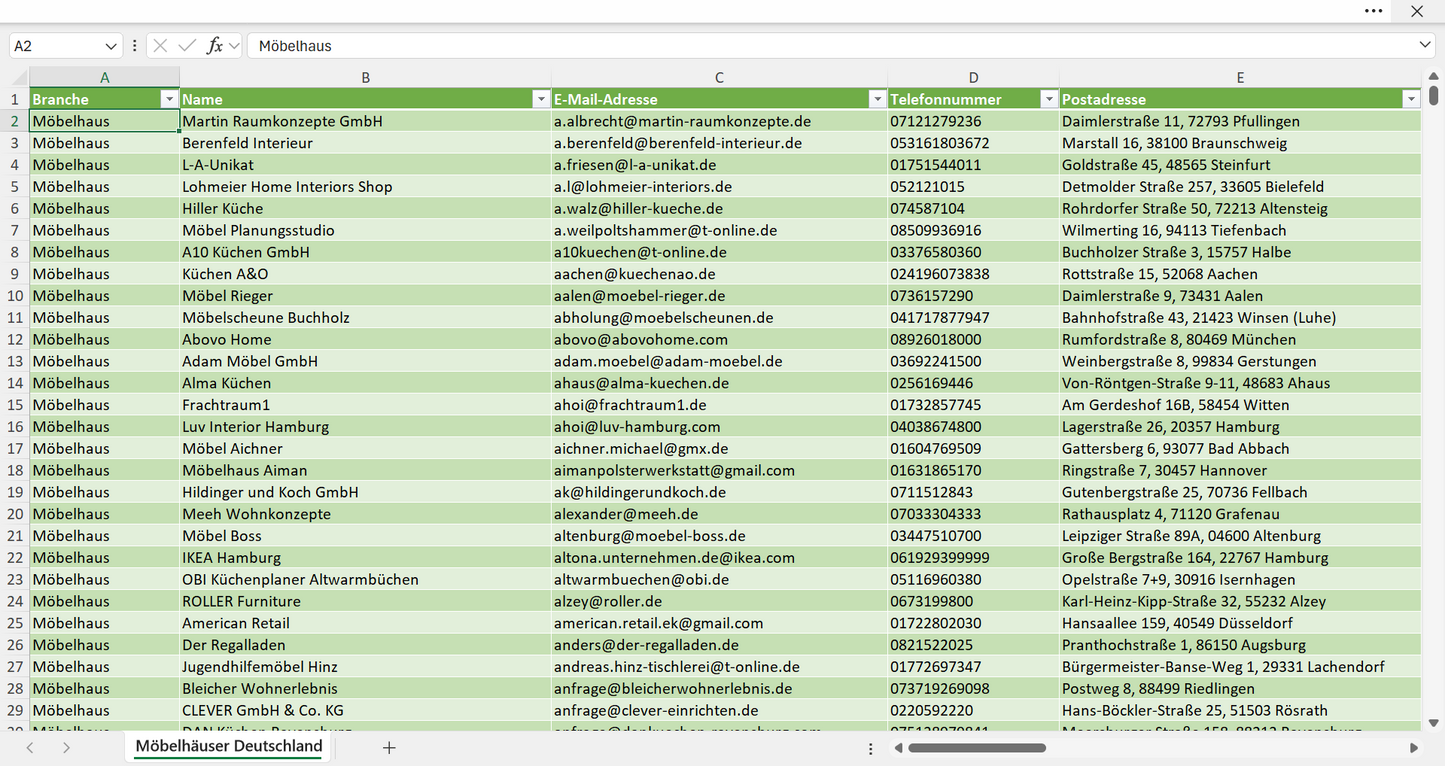
Task: Switch to Möbelhäuser Deutschland sheet tab
Action: click(x=229, y=746)
